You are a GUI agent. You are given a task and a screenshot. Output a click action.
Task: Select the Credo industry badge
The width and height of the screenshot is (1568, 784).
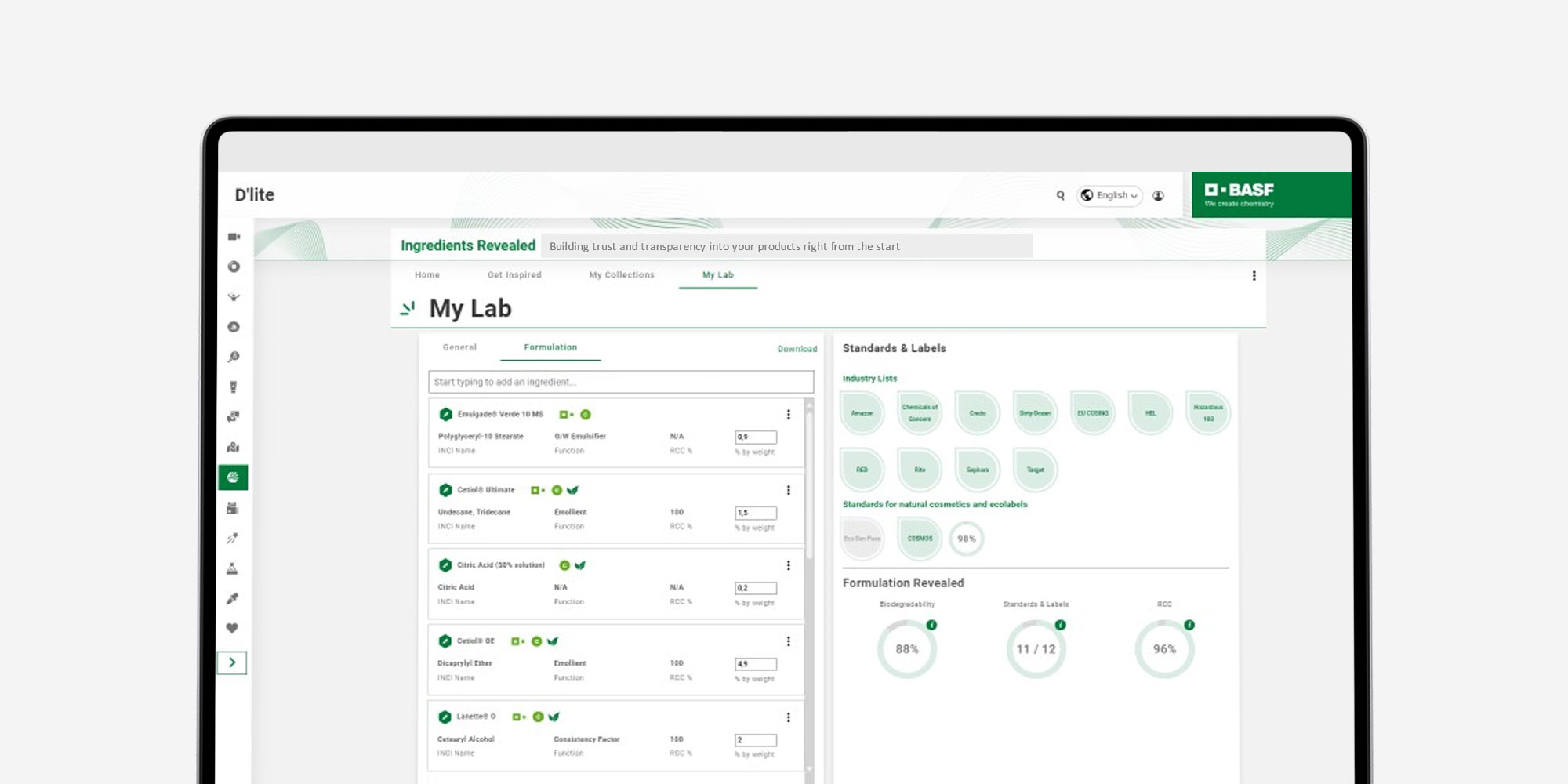coord(978,413)
